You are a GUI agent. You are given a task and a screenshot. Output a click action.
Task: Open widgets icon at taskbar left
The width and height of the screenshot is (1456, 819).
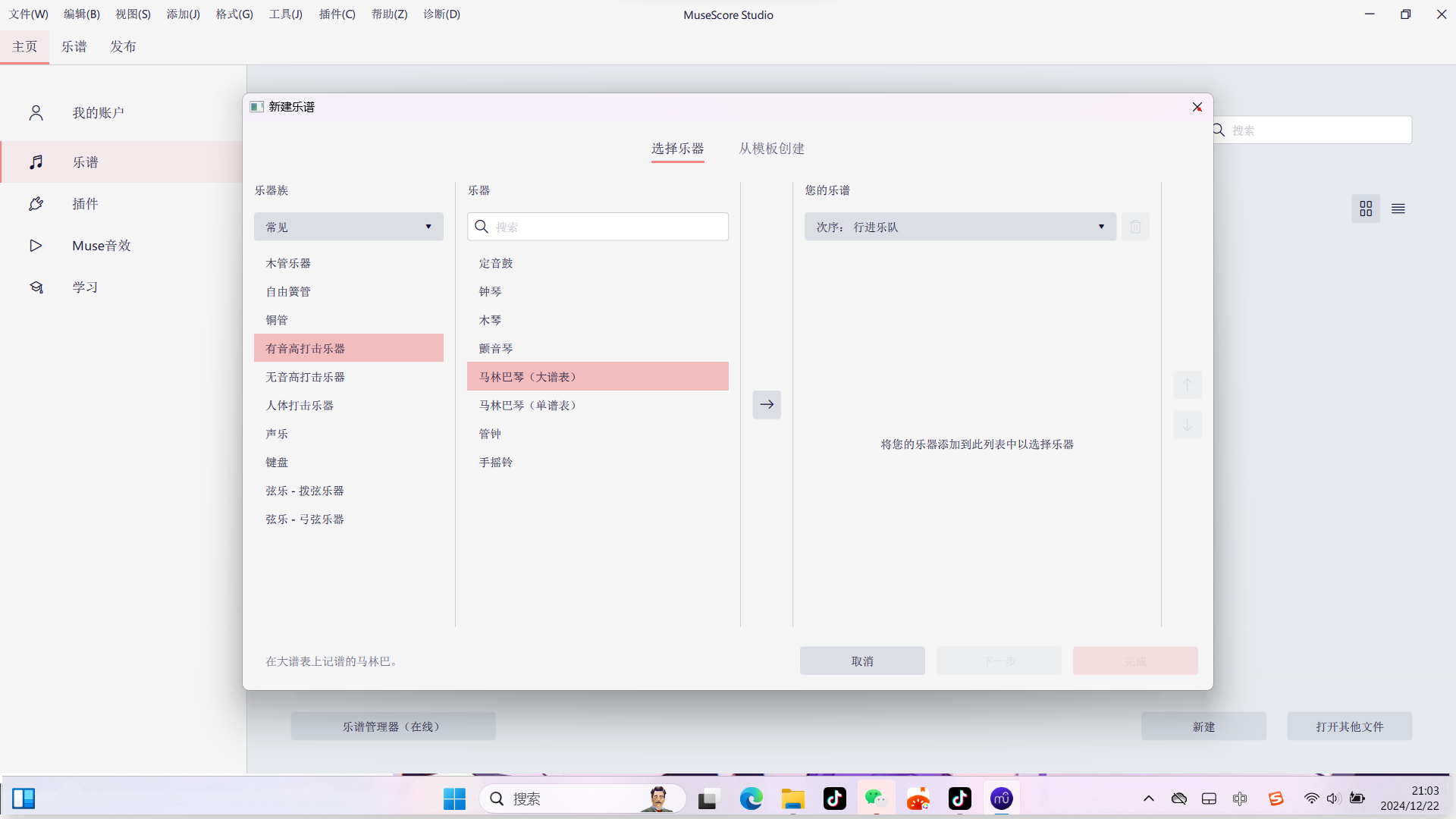24,799
